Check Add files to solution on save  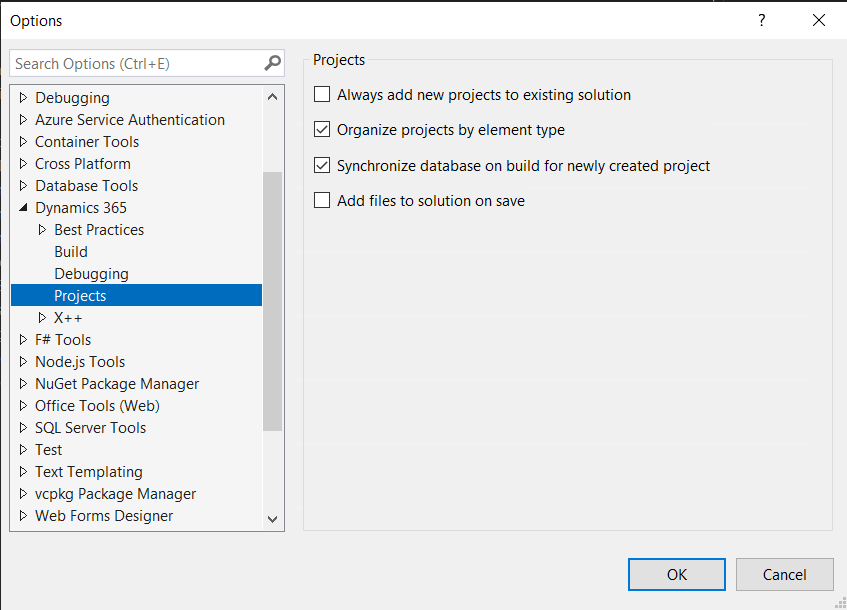coord(322,200)
